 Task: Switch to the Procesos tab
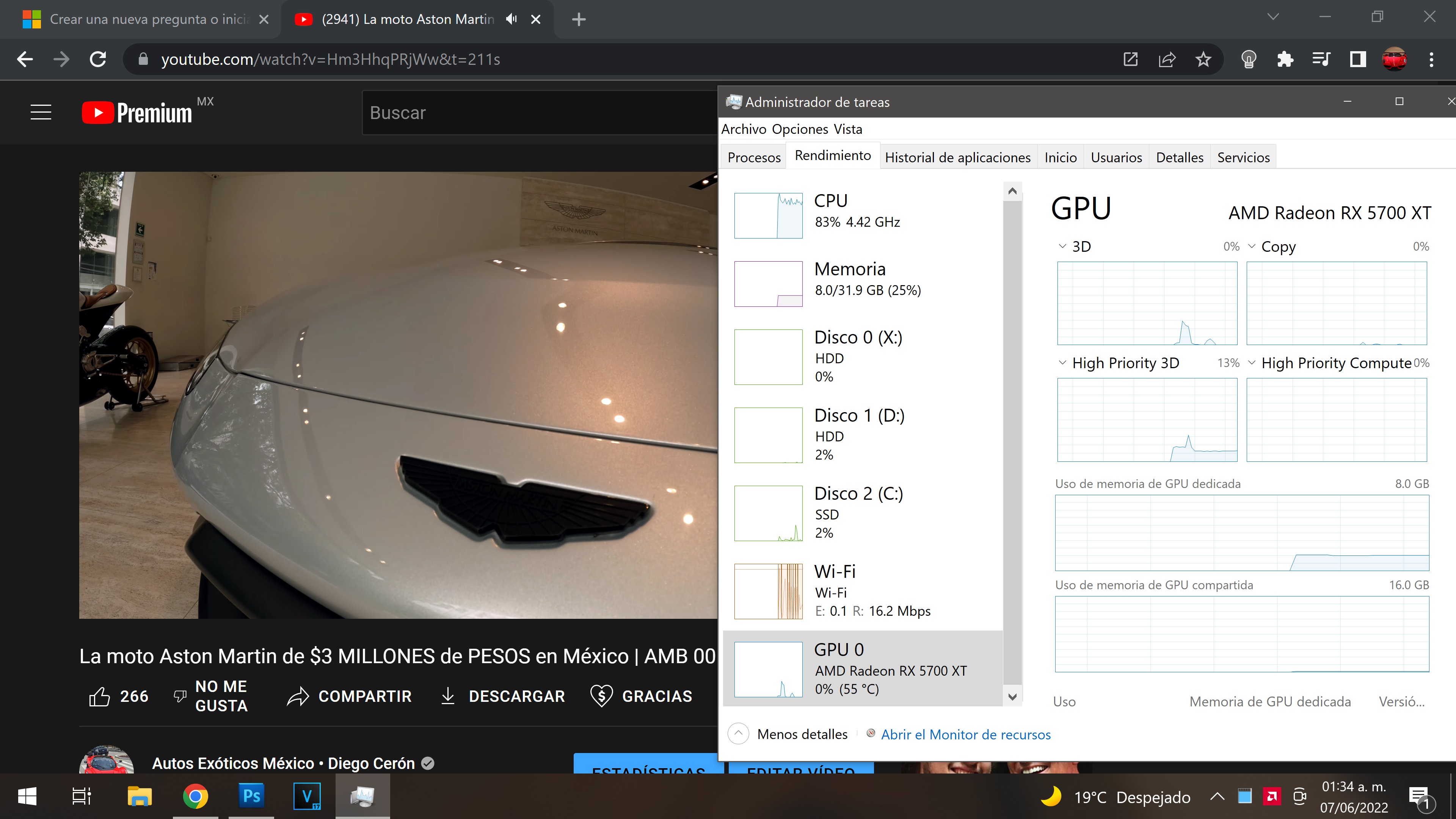[754, 157]
